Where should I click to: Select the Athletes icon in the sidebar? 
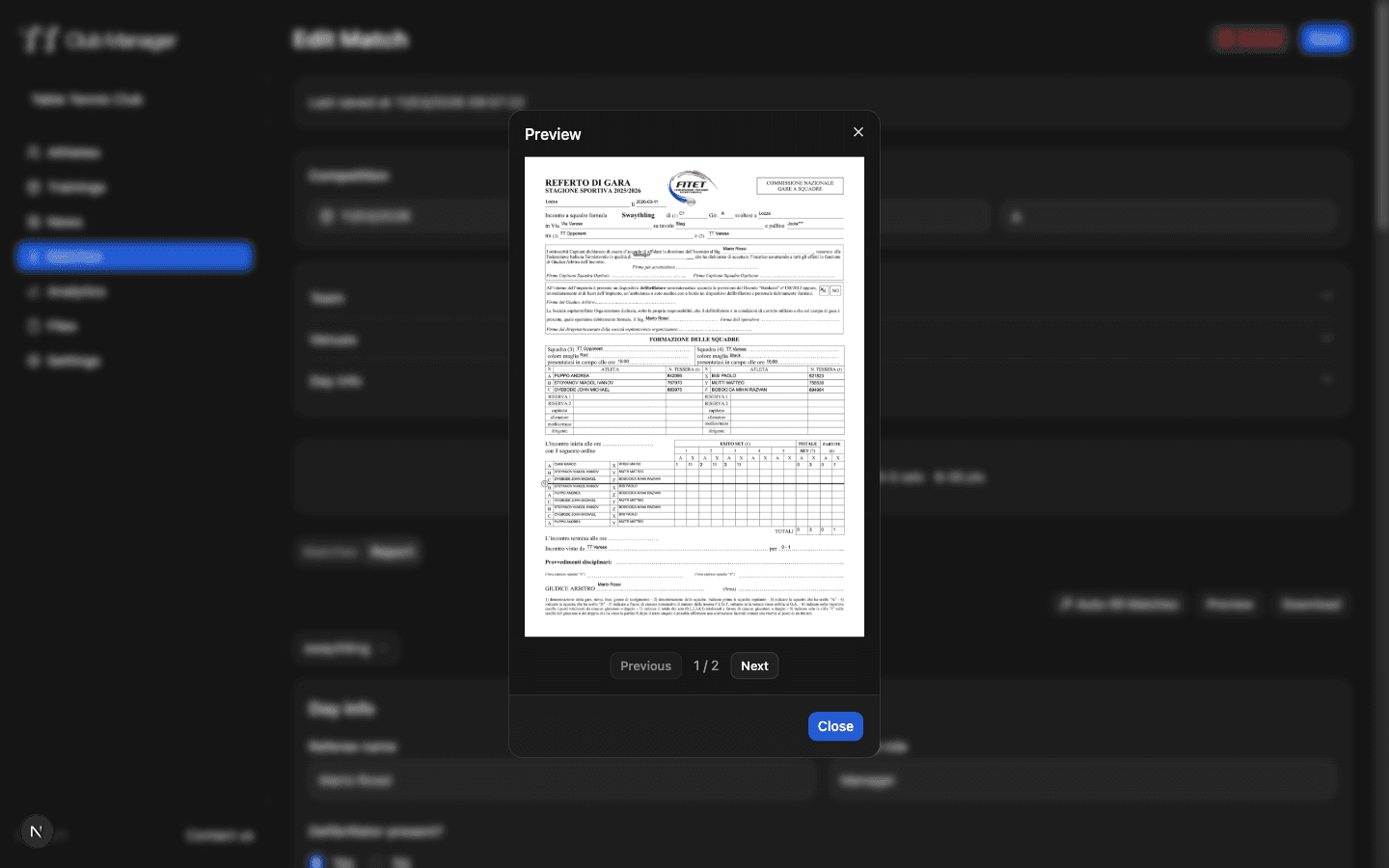[x=33, y=152]
